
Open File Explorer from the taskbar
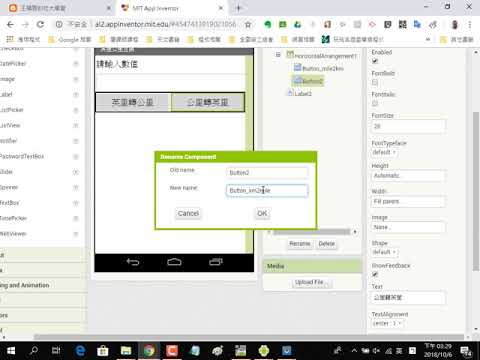click(126, 351)
